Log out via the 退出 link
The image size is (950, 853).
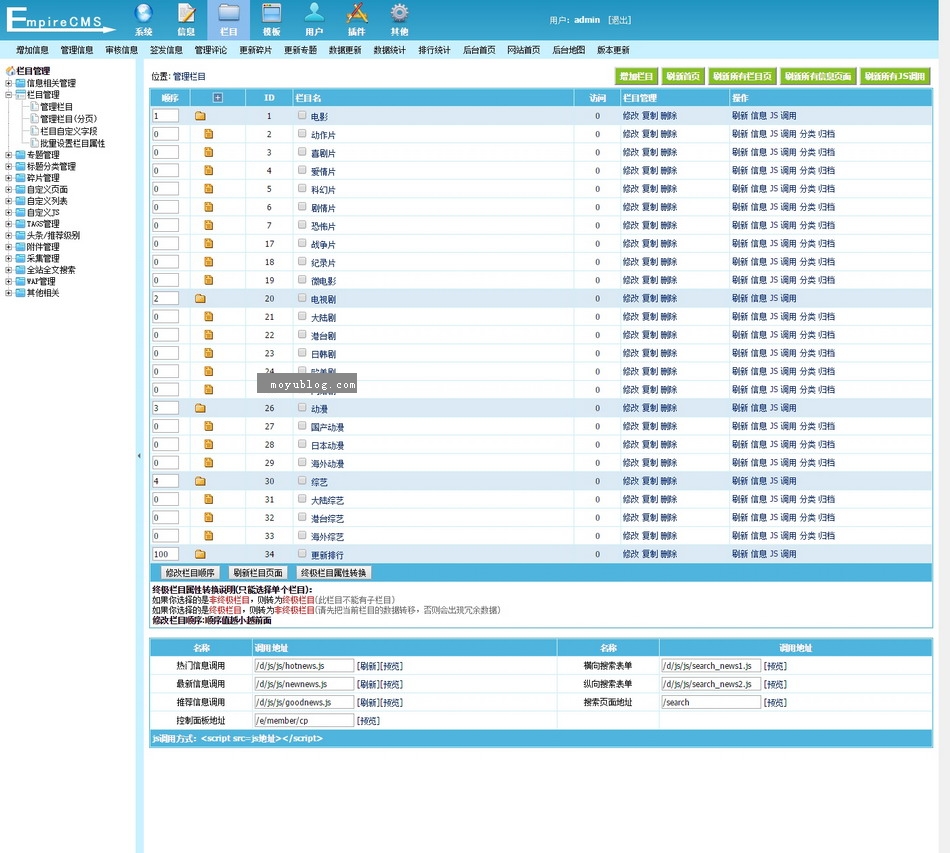coord(620,20)
